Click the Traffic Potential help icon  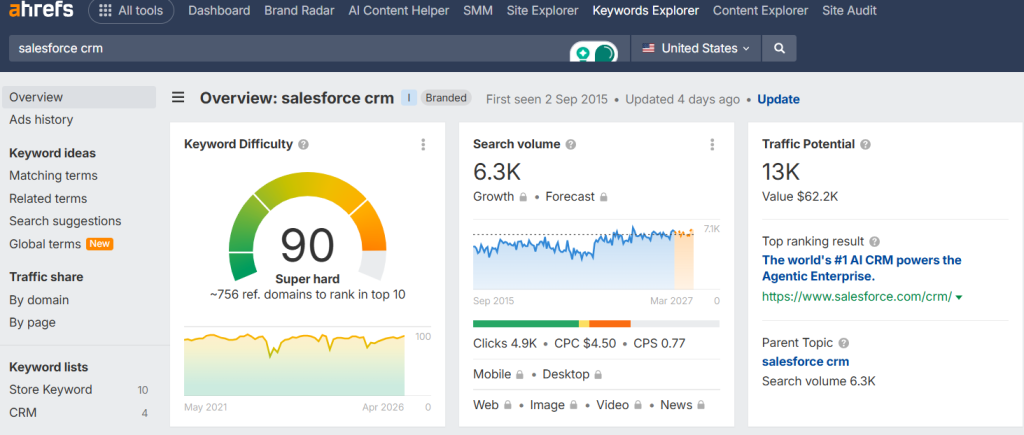(866, 144)
